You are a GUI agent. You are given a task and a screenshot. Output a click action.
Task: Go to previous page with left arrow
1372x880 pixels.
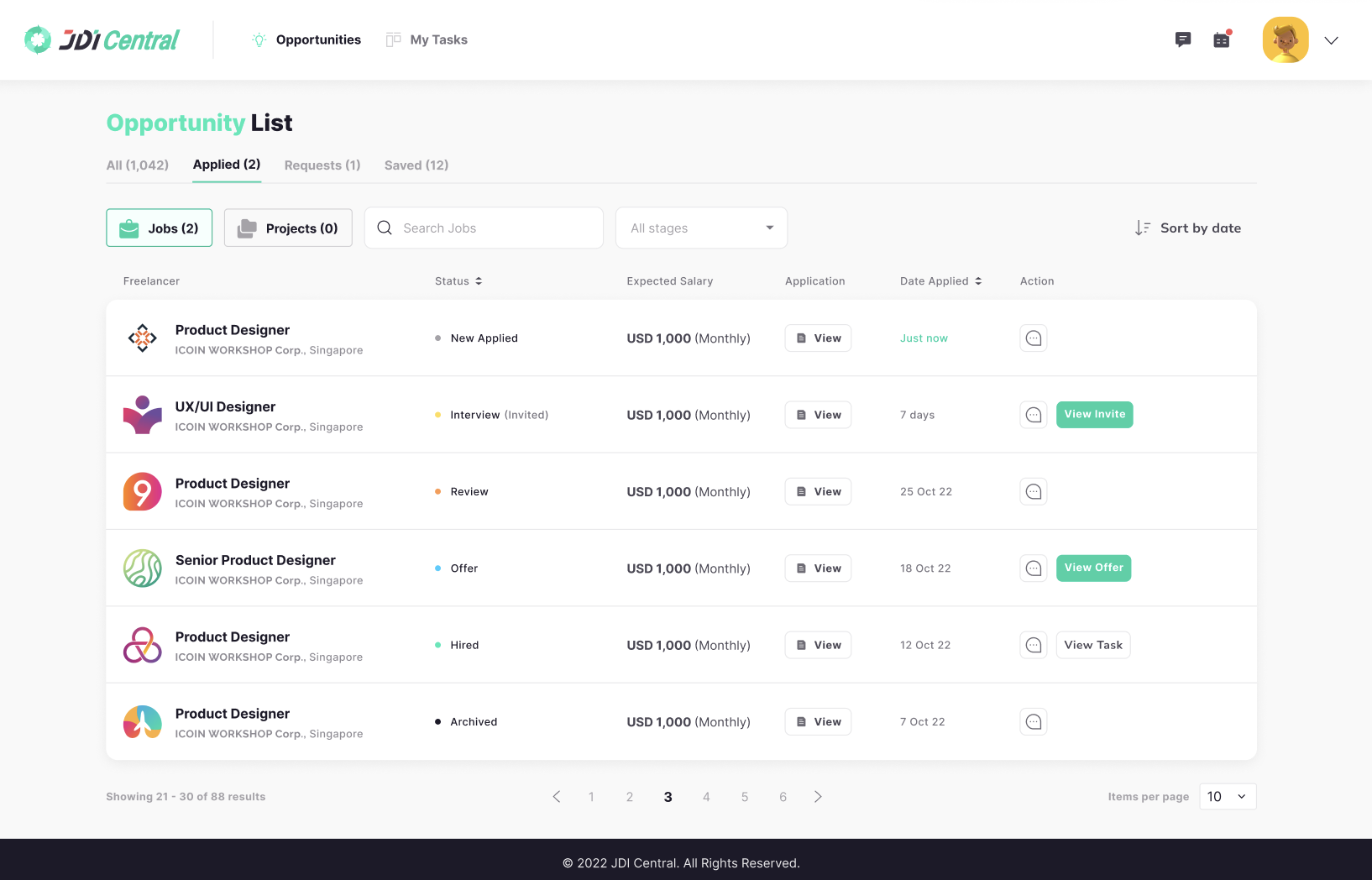(x=556, y=797)
